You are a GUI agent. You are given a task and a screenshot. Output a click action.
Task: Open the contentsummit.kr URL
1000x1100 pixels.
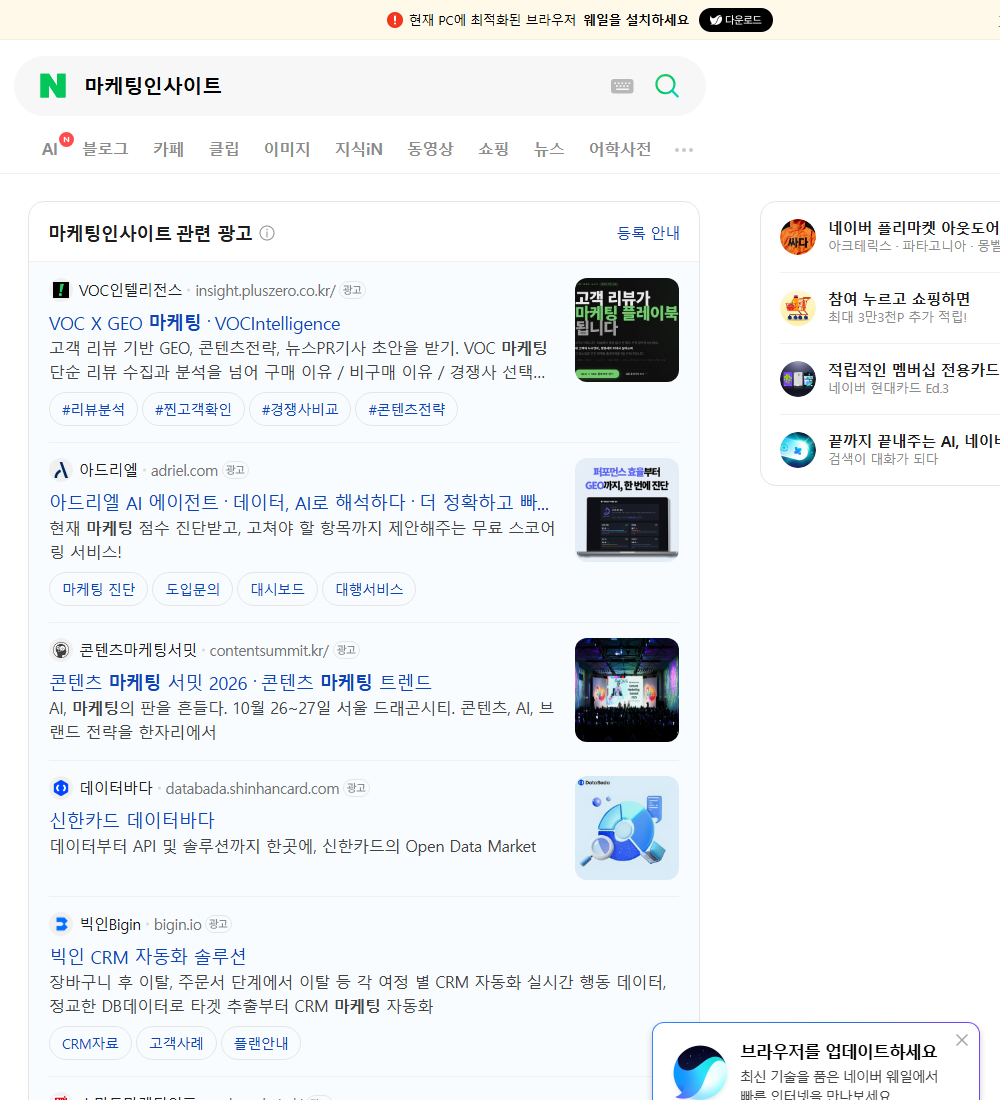pyautogui.click(x=269, y=651)
